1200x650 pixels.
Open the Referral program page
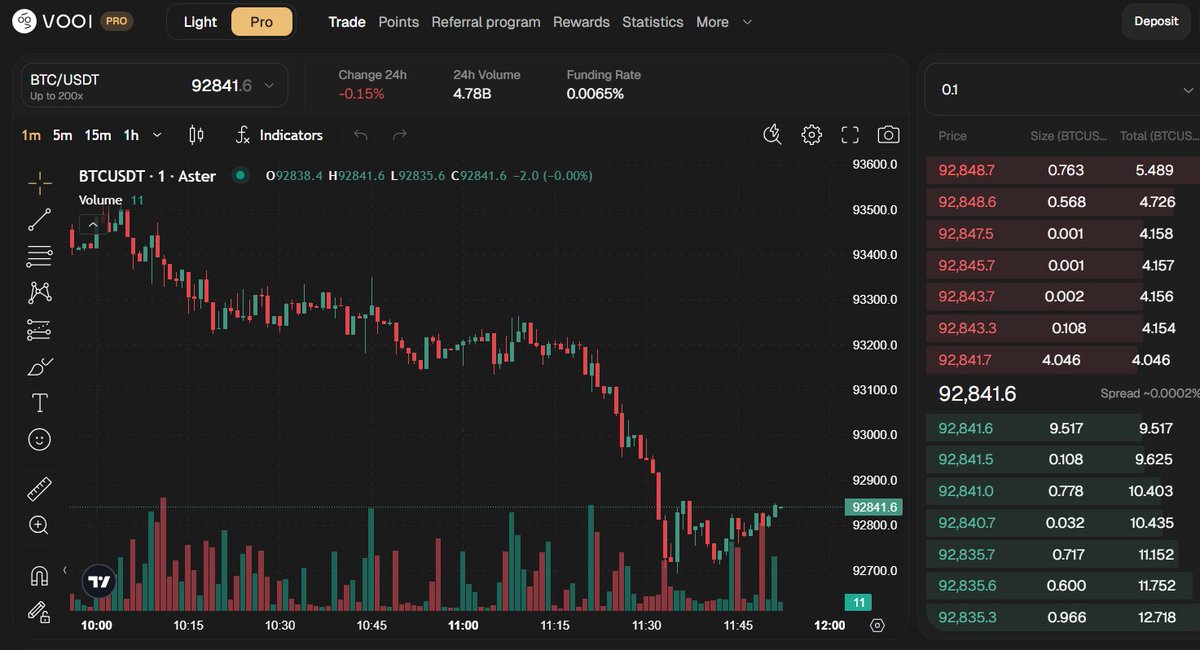point(486,21)
